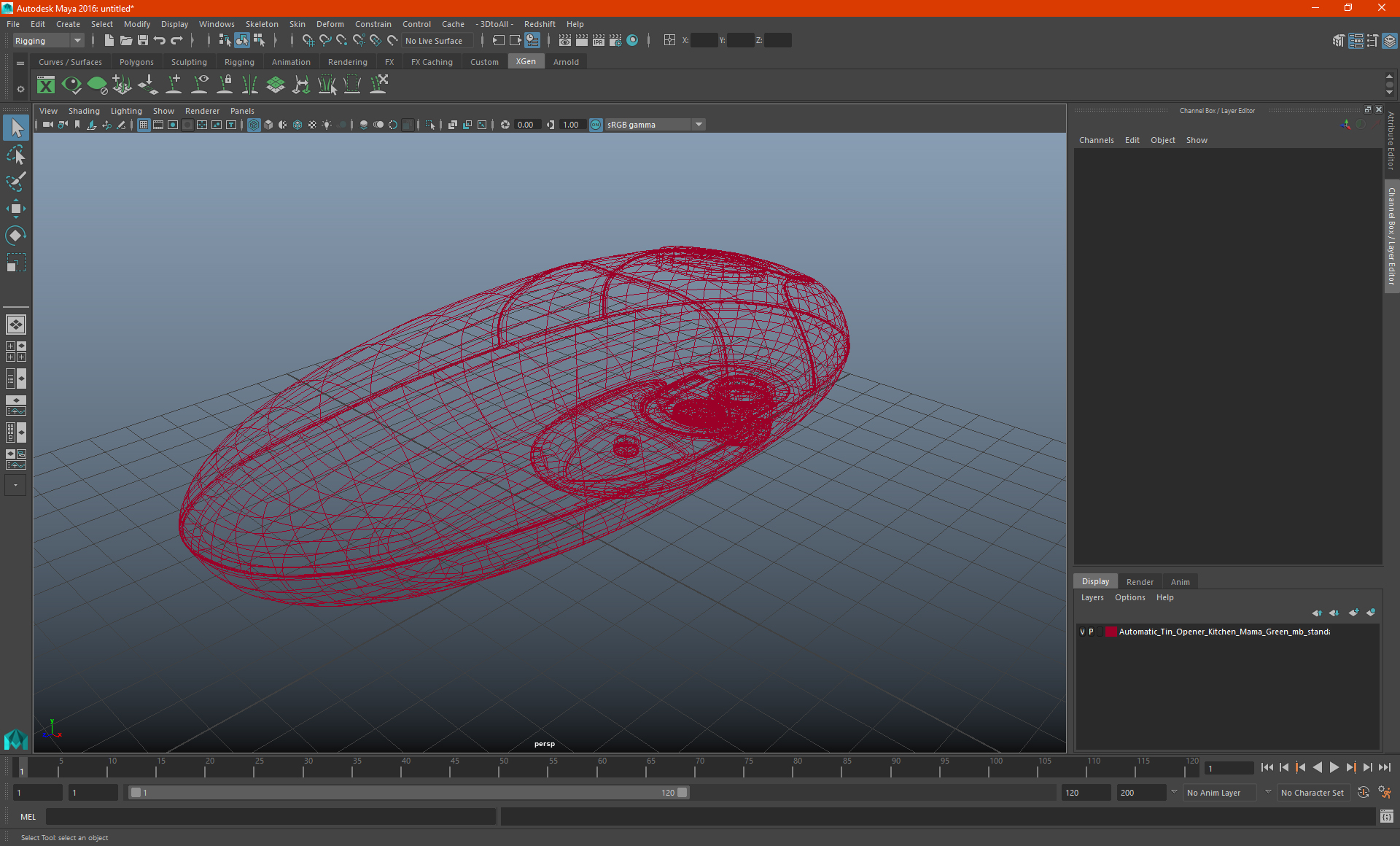Create new empty display layer

tap(1354, 613)
